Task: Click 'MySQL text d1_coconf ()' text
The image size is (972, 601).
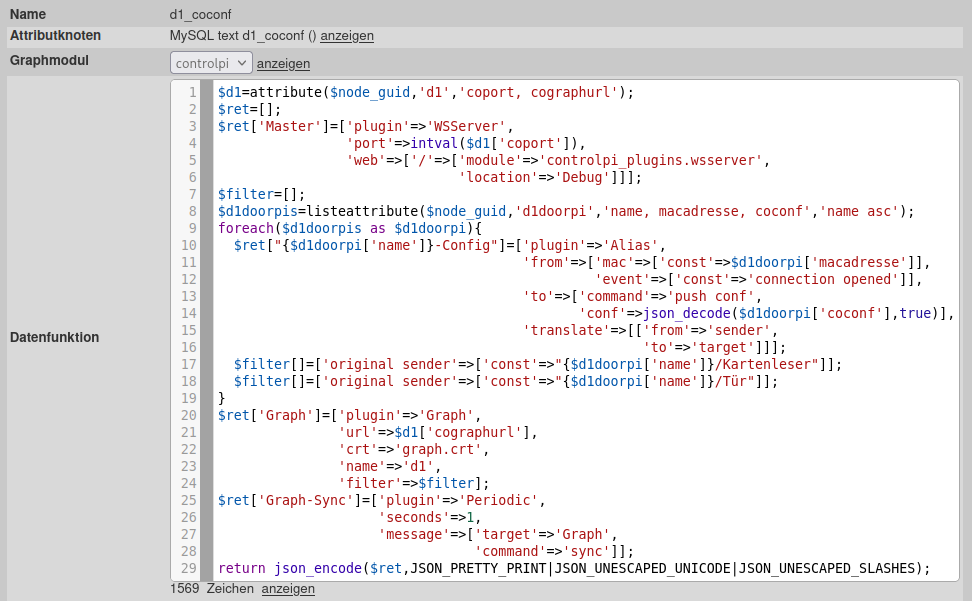Action: [x=243, y=36]
